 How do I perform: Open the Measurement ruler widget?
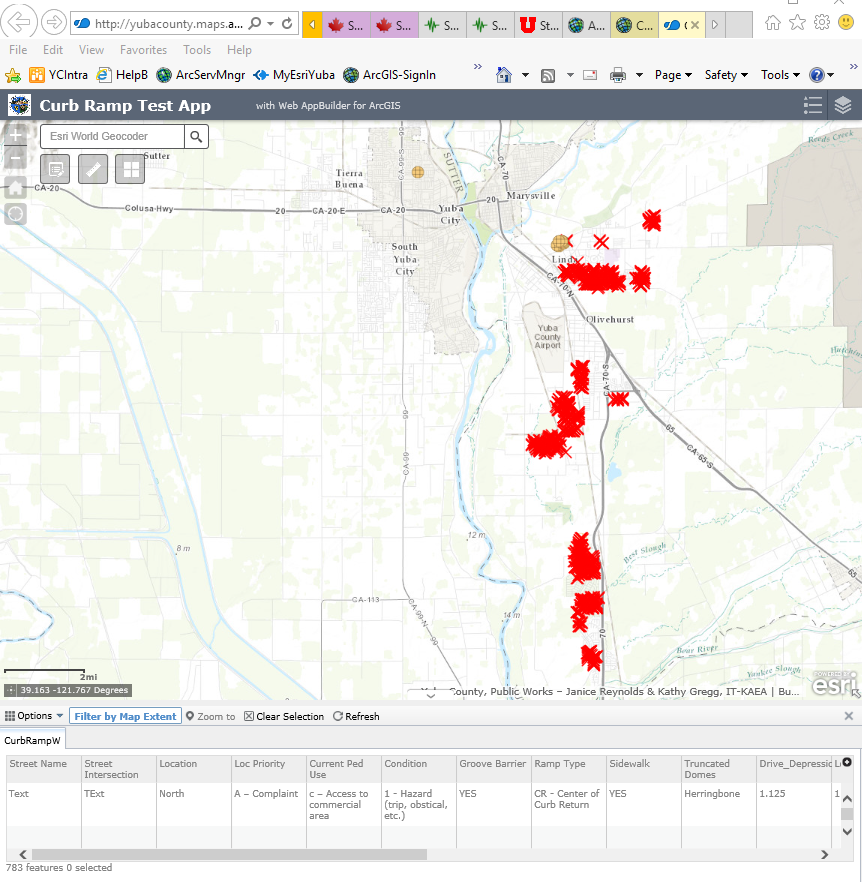tap(93, 169)
